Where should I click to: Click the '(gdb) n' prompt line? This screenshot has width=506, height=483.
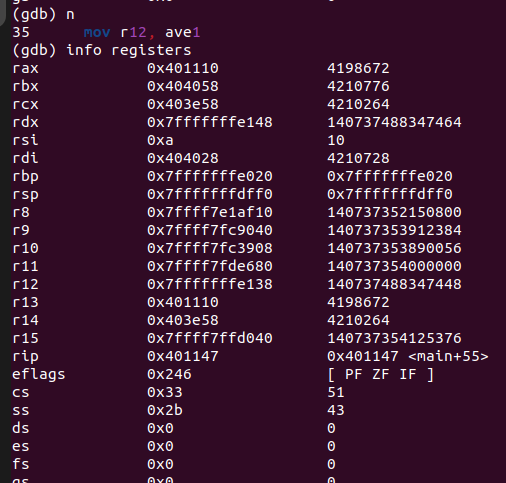point(43,15)
